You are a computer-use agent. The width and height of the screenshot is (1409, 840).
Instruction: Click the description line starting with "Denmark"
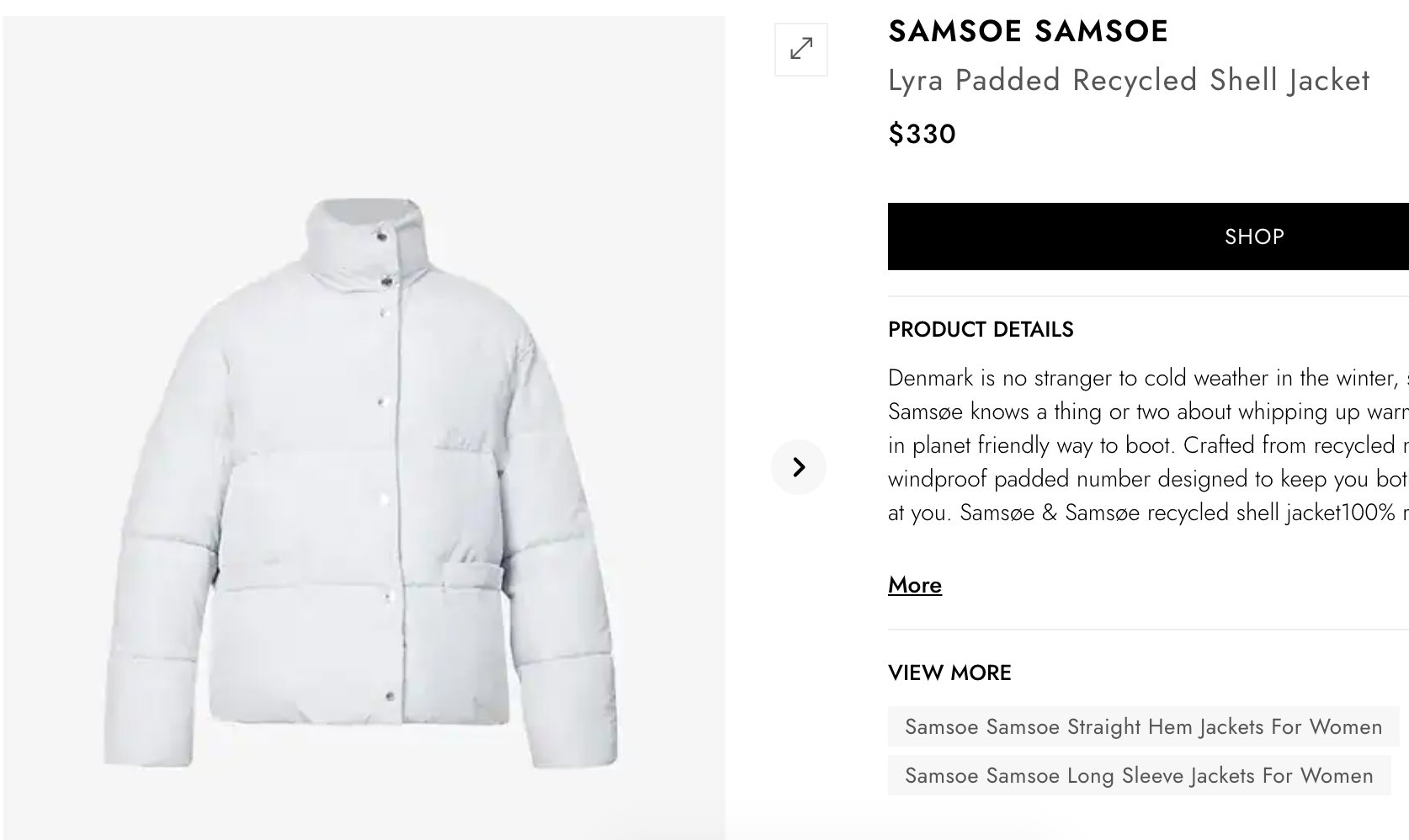[1146, 378]
